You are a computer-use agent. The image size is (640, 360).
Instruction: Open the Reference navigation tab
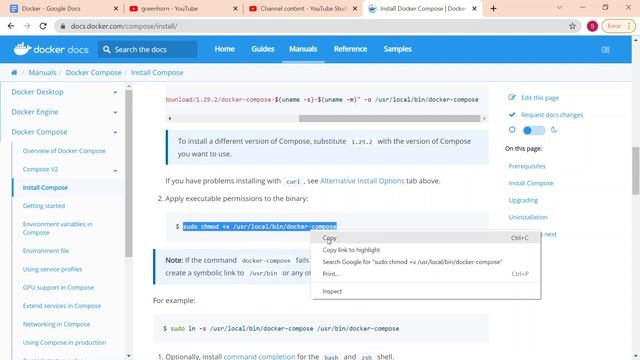point(350,49)
